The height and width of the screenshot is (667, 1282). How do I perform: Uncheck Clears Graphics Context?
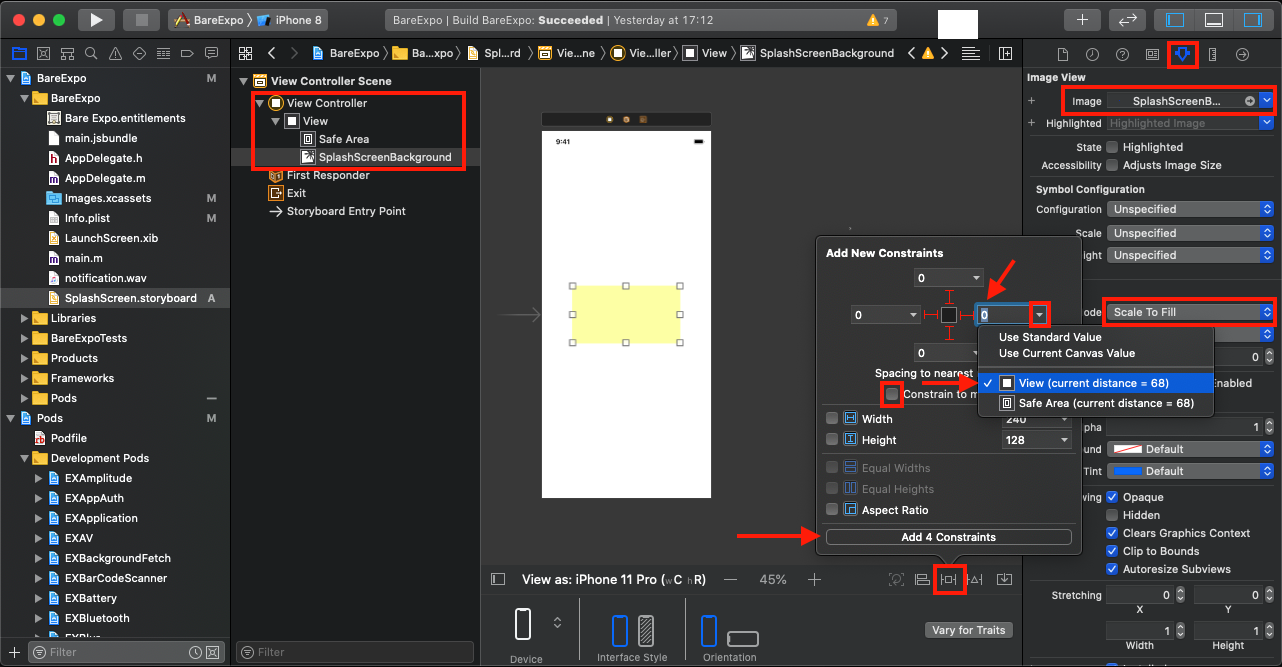(x=1112, y=533)
